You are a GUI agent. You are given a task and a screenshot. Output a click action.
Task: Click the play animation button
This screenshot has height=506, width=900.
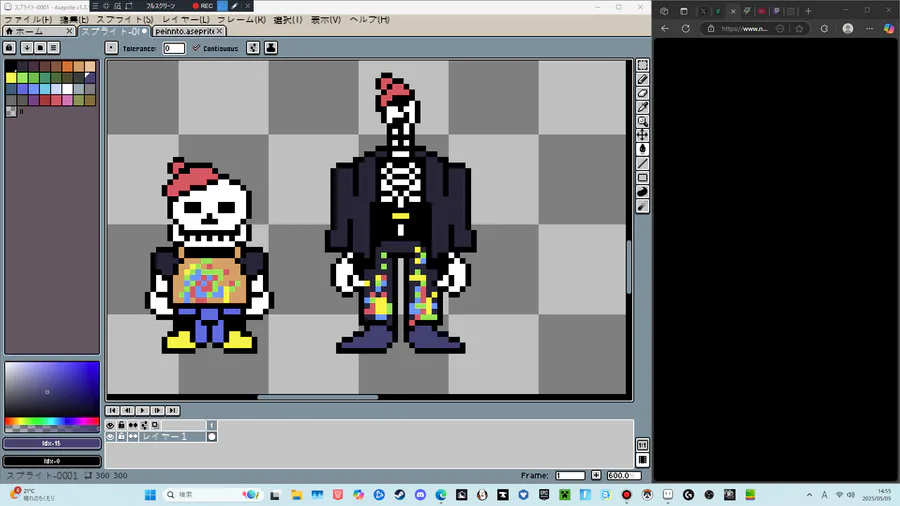(142, 410)
